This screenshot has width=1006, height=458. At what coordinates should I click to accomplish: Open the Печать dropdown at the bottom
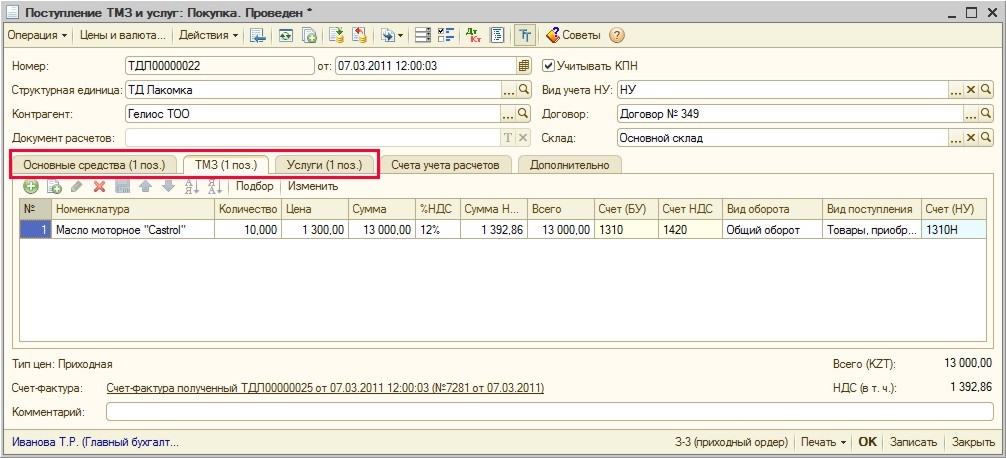823,442
